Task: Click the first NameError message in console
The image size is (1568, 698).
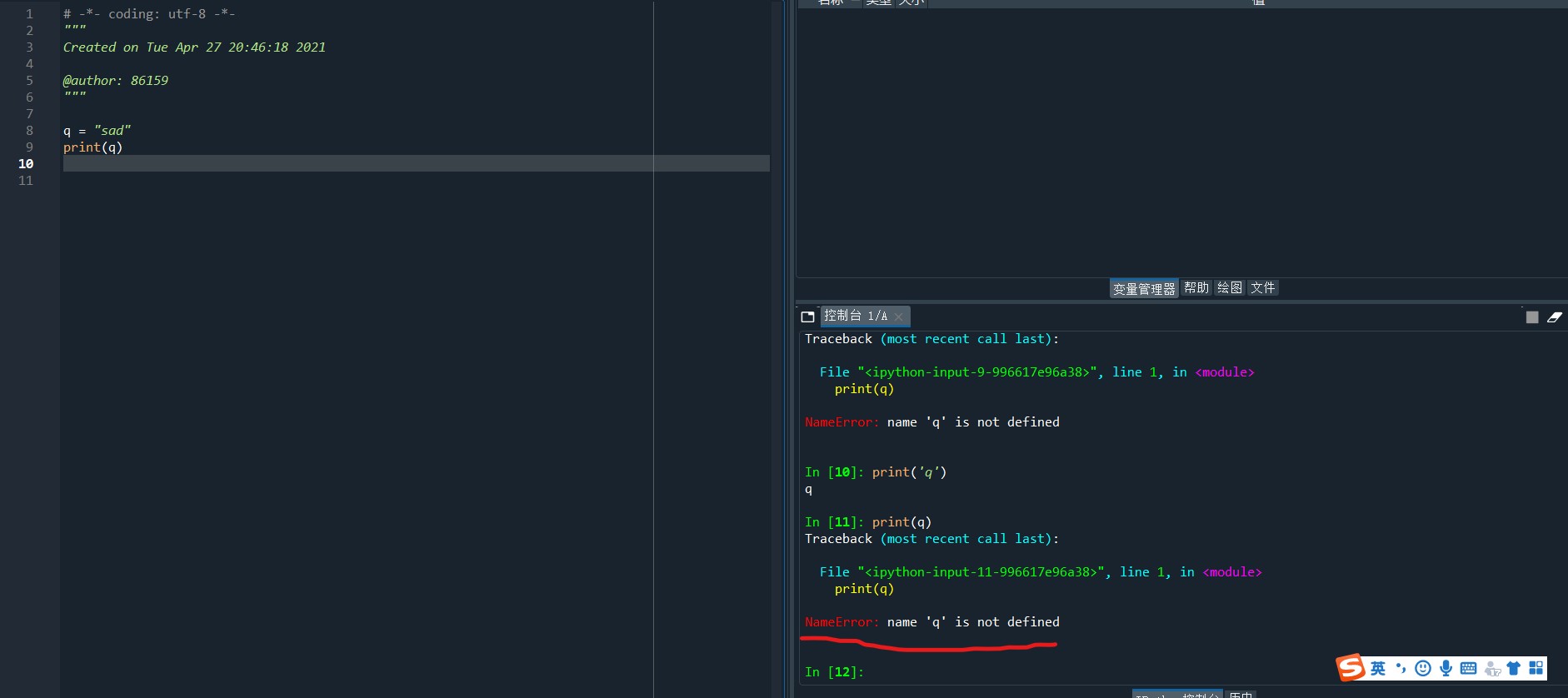Action: pyautogui.click(x=932, y=422)
